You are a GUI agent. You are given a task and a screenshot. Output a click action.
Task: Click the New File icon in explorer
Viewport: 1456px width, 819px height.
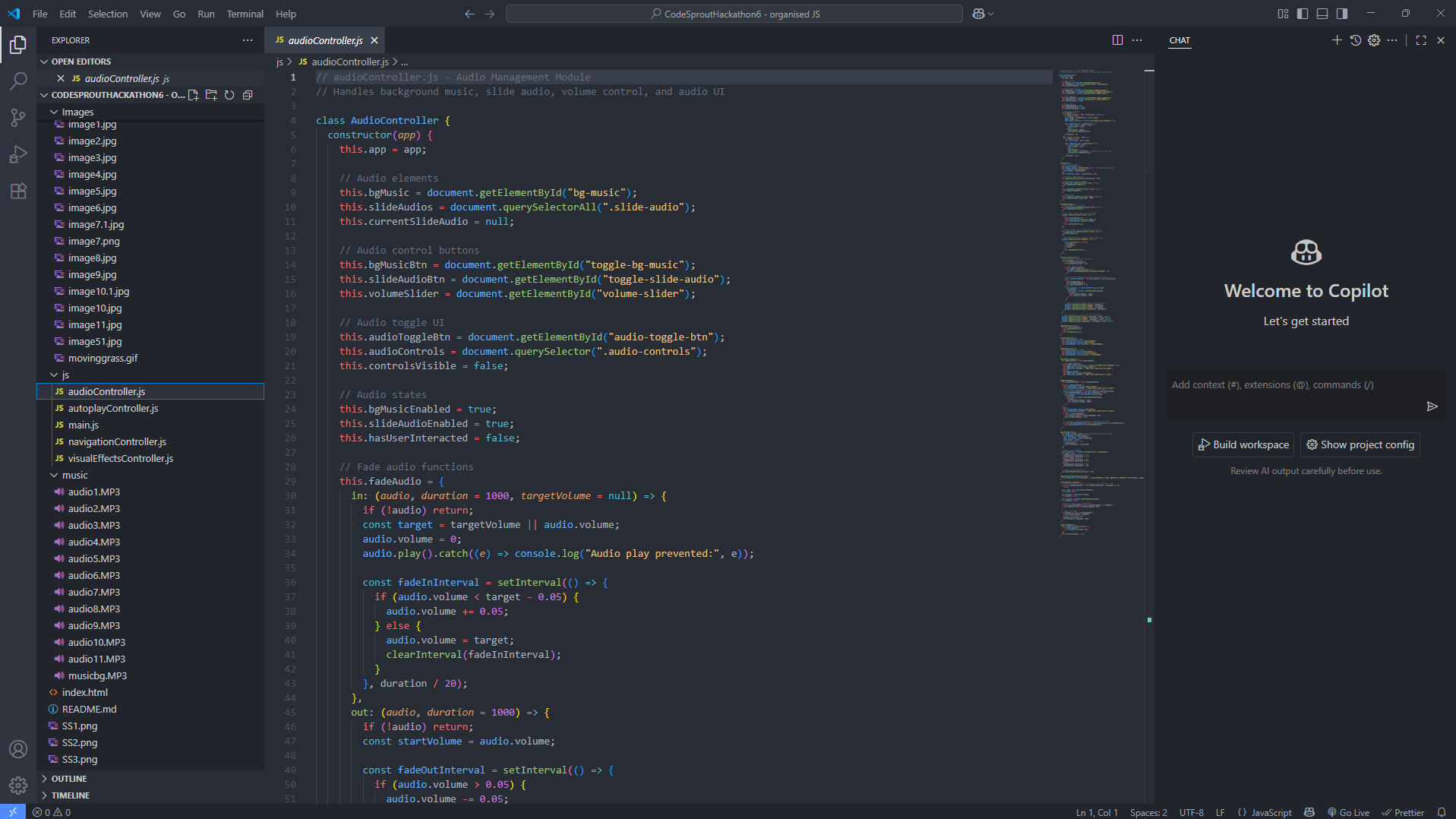point(193,95)
